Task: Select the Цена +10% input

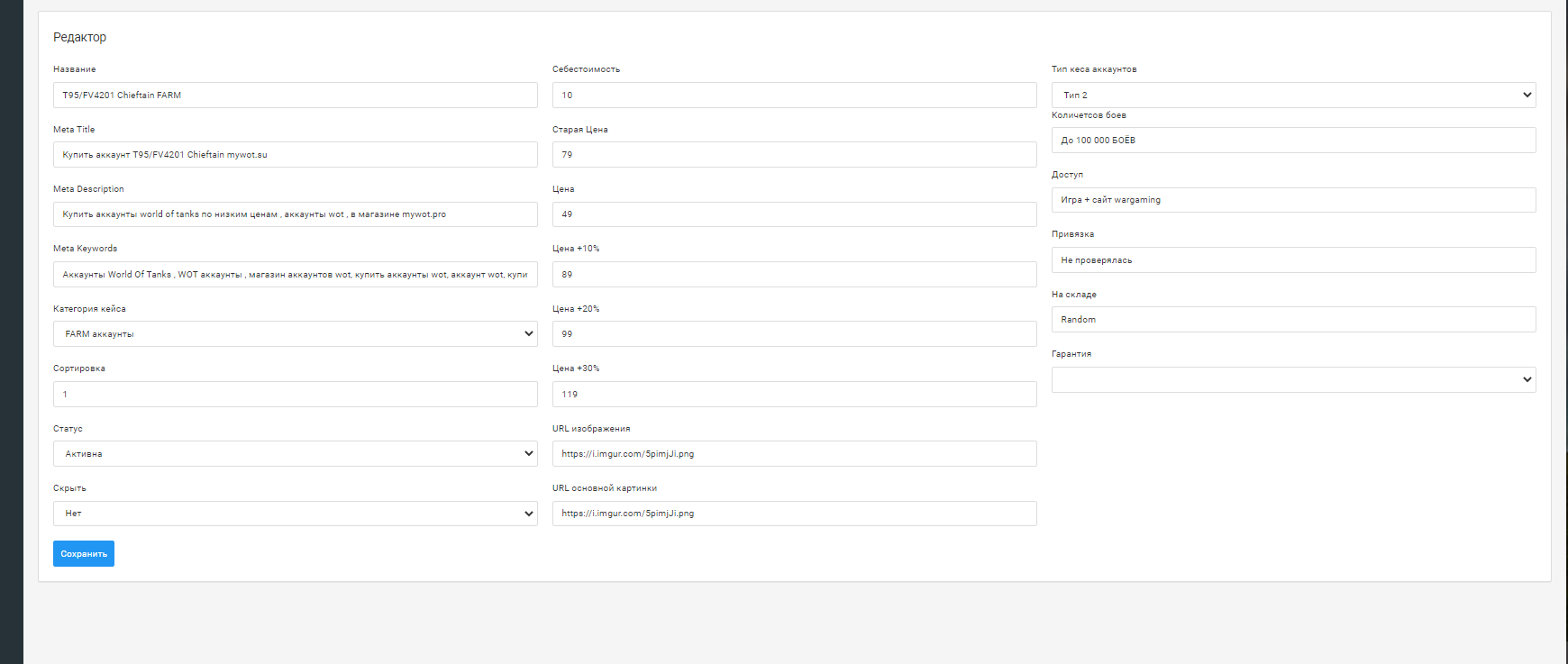Action: (793, 274)
